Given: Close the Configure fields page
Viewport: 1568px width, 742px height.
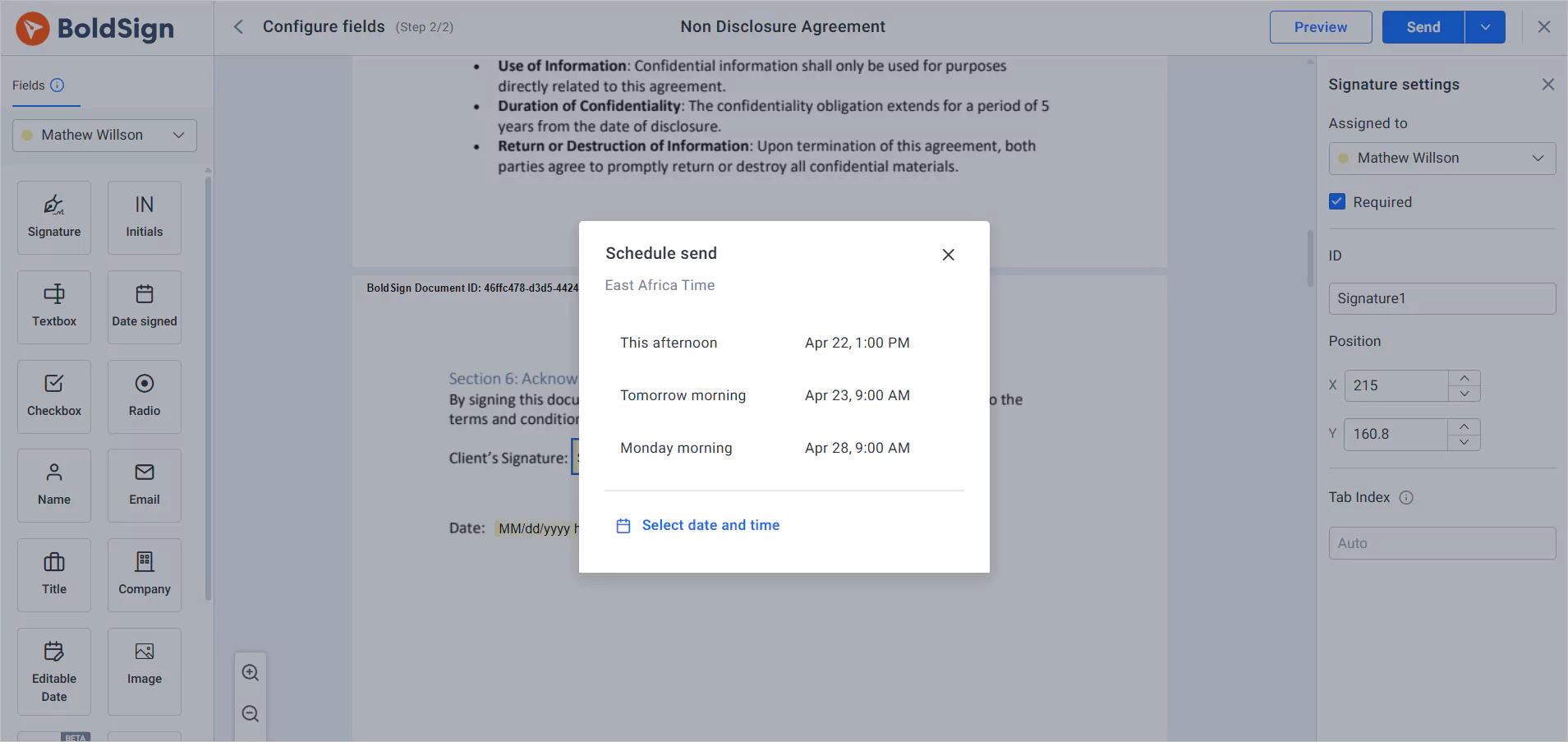Looking at the screenshot, I should point(1544,27).
